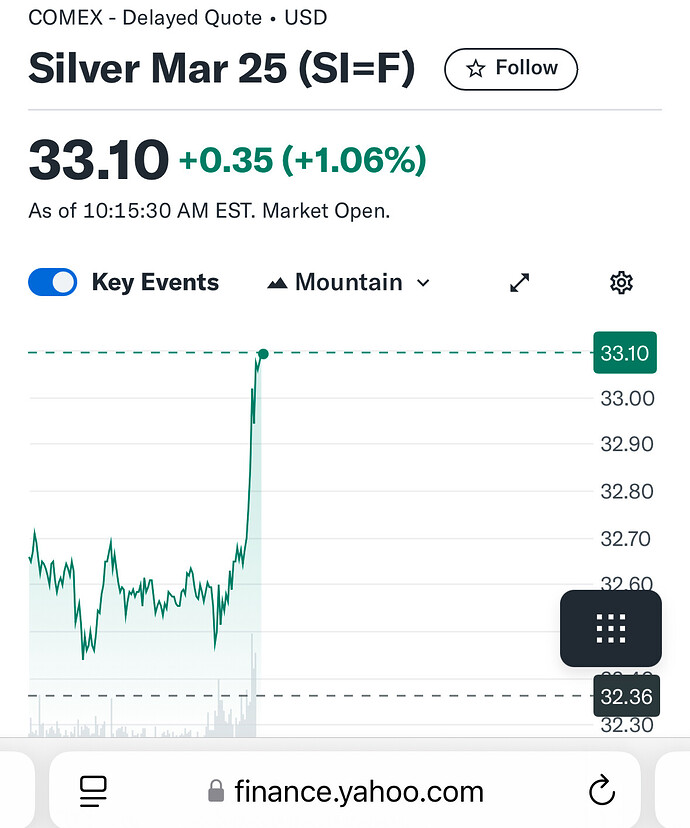The height and width of the screenshot is (828, 690).
Task: Click the mountain chart type icon
Action: point(277,284)
